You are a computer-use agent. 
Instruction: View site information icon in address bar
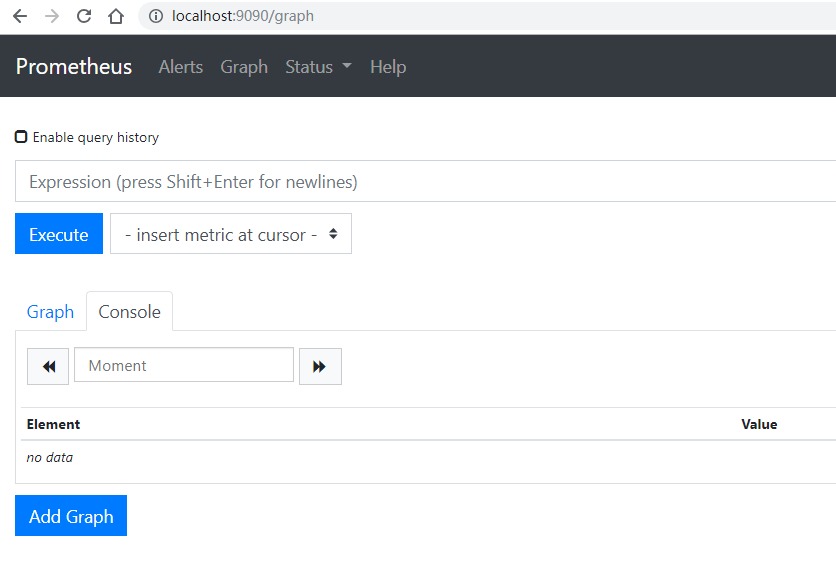[x=156, y=16]
